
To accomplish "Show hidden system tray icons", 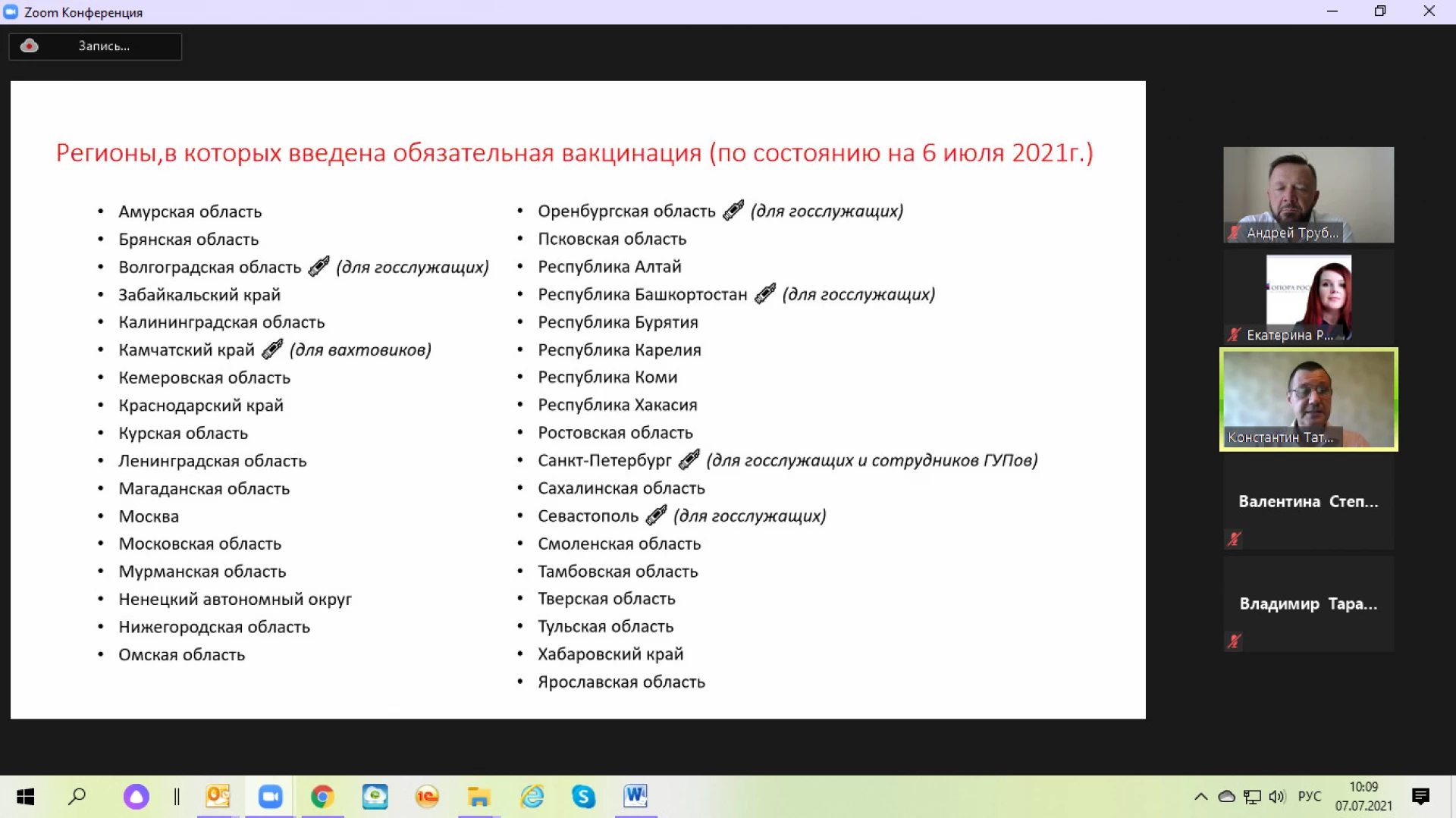I will click(x=1200, y=796).
